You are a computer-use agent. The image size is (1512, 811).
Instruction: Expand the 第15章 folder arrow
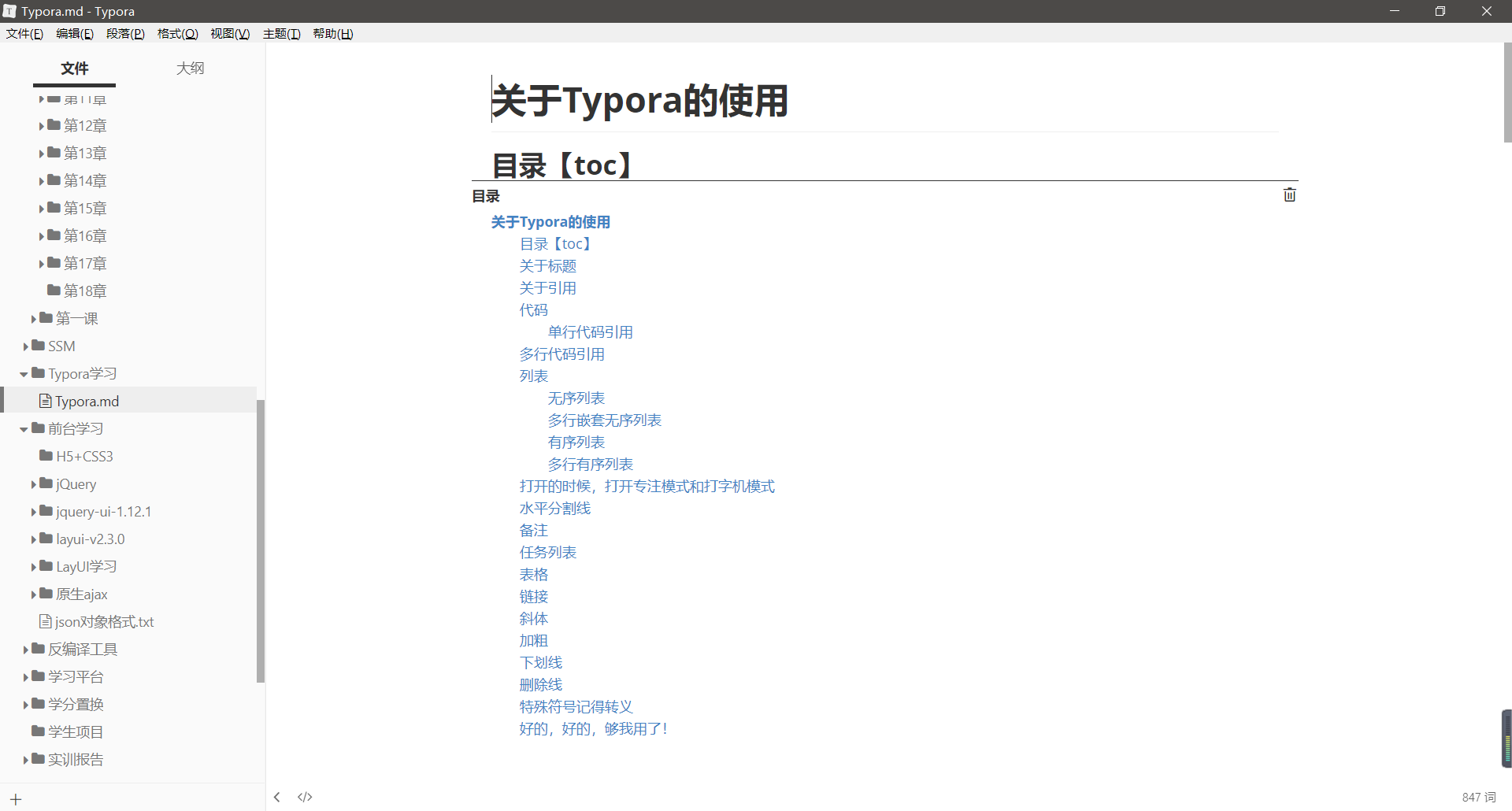pos(42,209)
